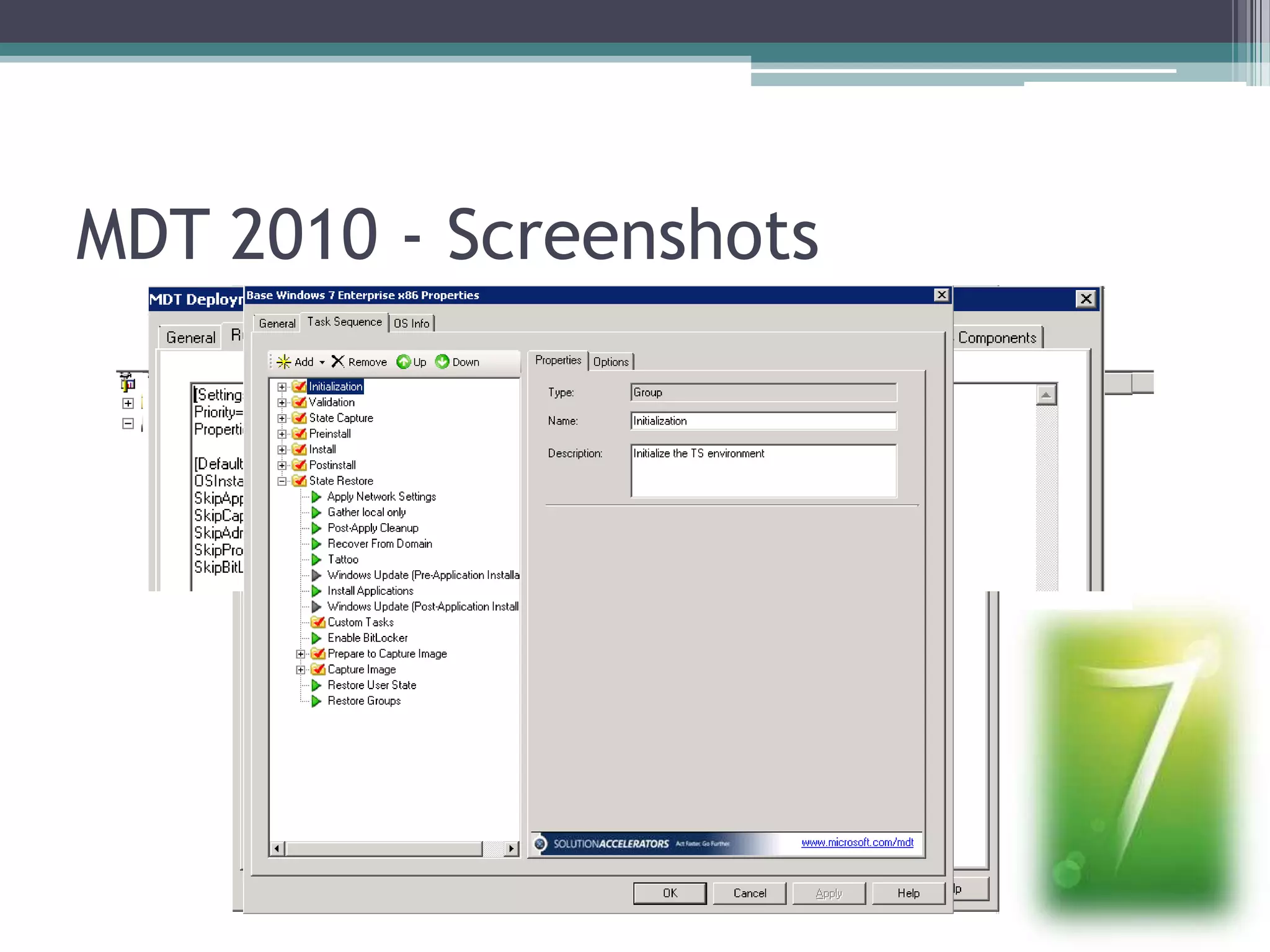Select the Enable BitLocker step text

tap(368, 638)
